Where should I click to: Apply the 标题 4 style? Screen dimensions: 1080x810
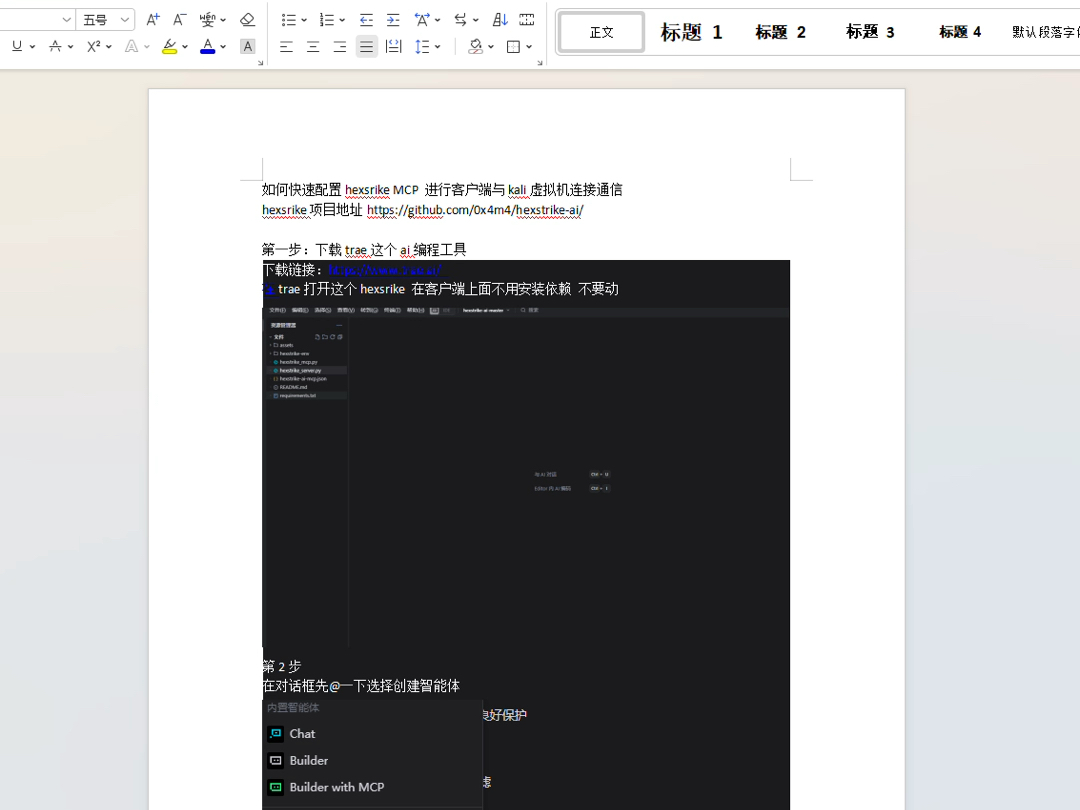pos(959,32)
